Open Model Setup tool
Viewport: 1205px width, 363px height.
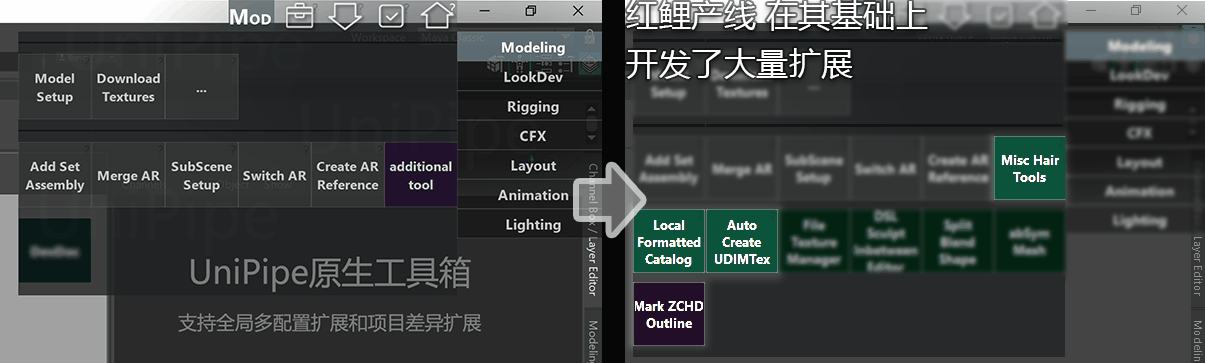55,87
